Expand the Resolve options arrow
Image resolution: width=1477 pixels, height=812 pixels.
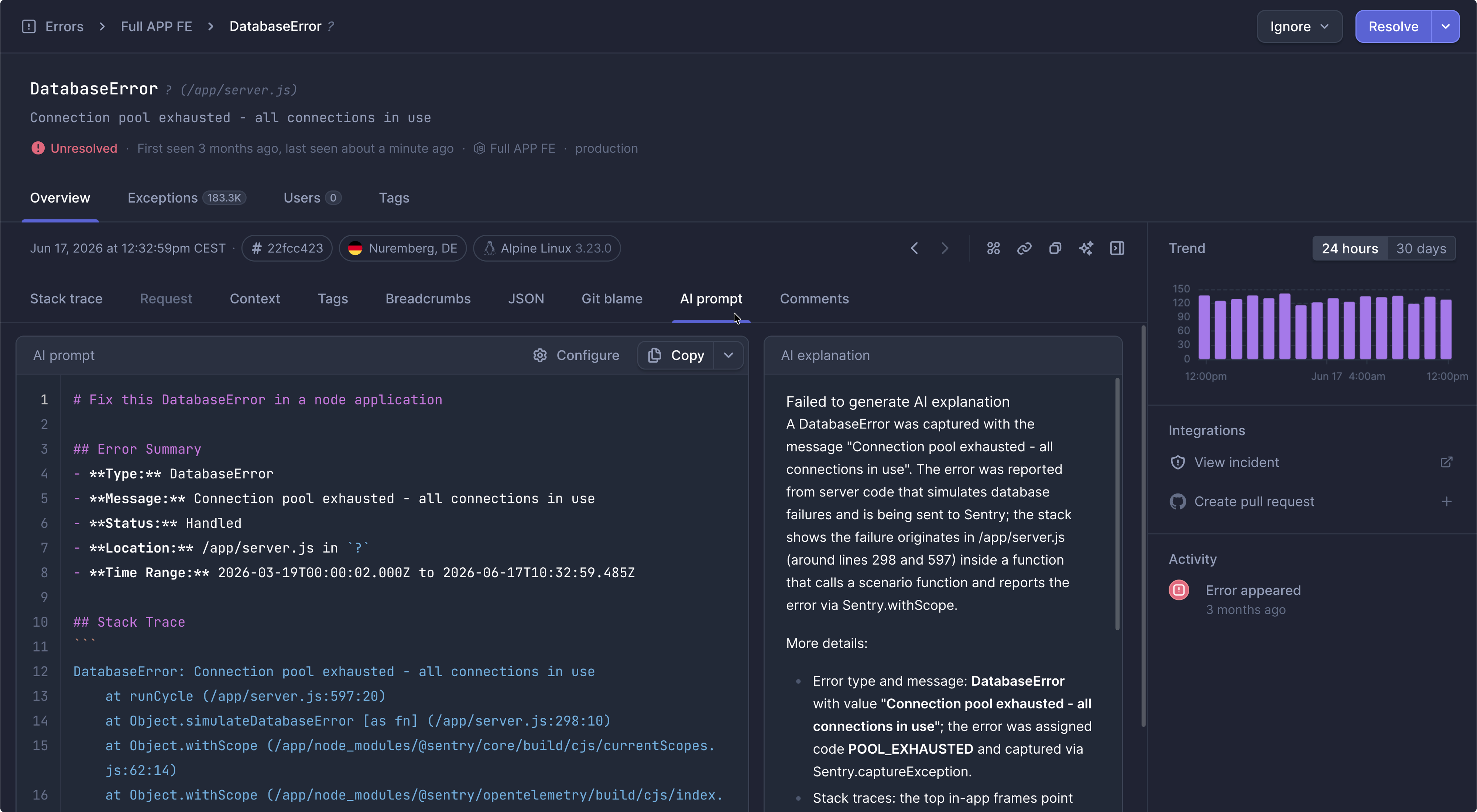click(x=1446, y=26)
